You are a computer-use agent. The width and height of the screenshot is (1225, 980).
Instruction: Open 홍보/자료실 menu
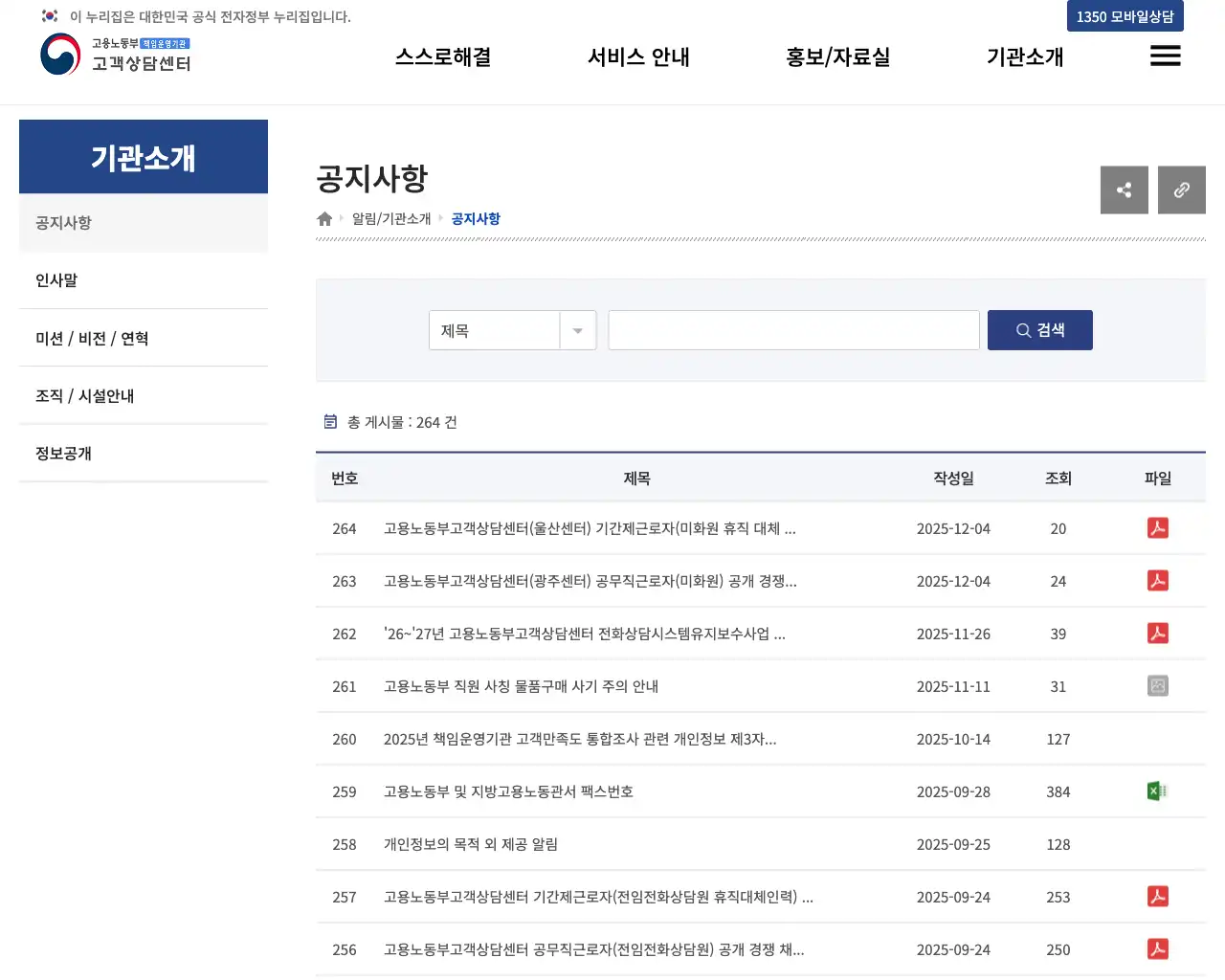836,56
